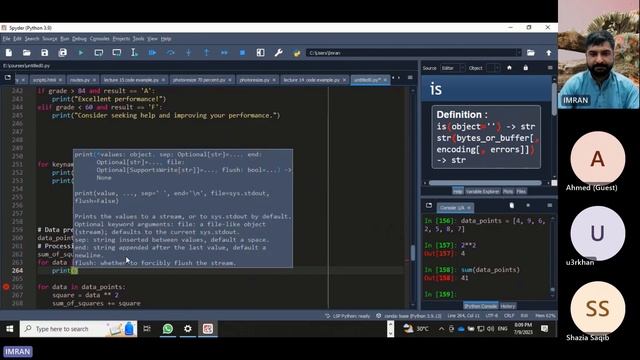Click the LSP Python ready status indicator
Viewport: 640px width, 360px height.
coord(347,316)
